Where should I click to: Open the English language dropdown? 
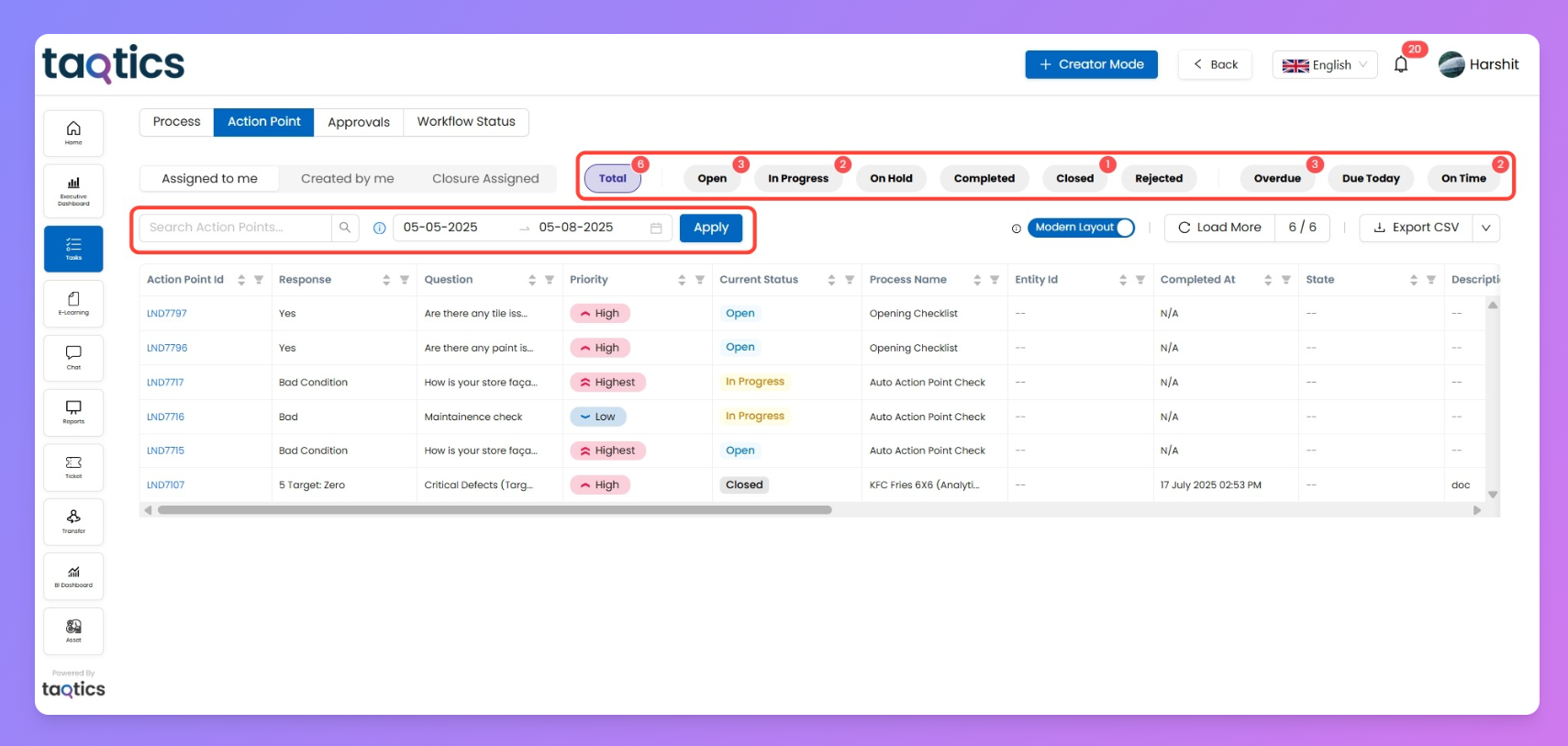tap(1324, 65)
